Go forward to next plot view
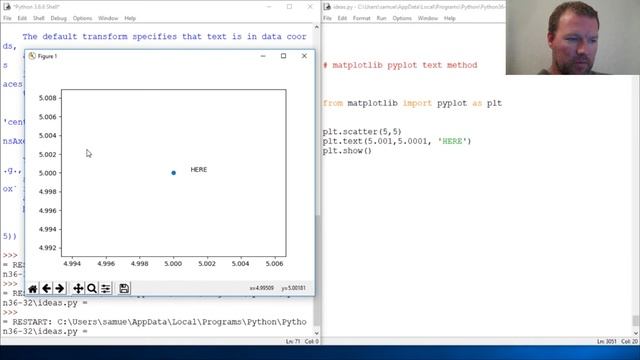Image resolution: width=640 pixels, height=360 pixels. 60,289
